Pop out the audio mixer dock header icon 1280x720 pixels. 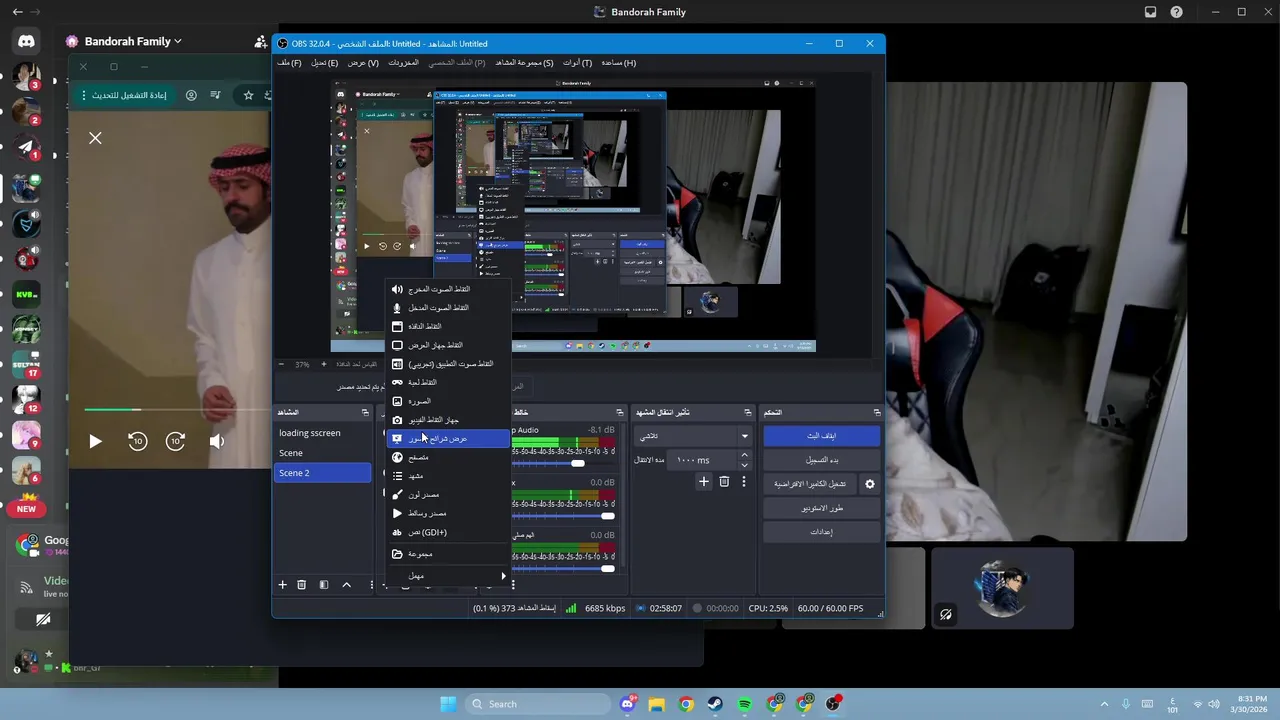click(x=620, y=412)
